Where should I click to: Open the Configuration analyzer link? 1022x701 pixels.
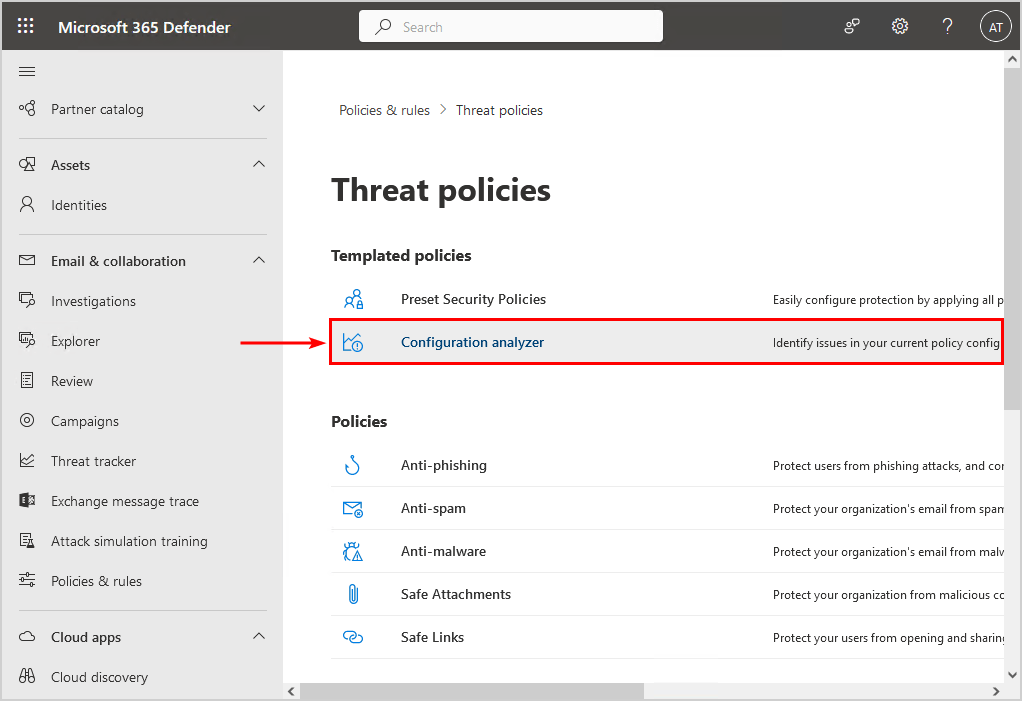click(472, 342)
